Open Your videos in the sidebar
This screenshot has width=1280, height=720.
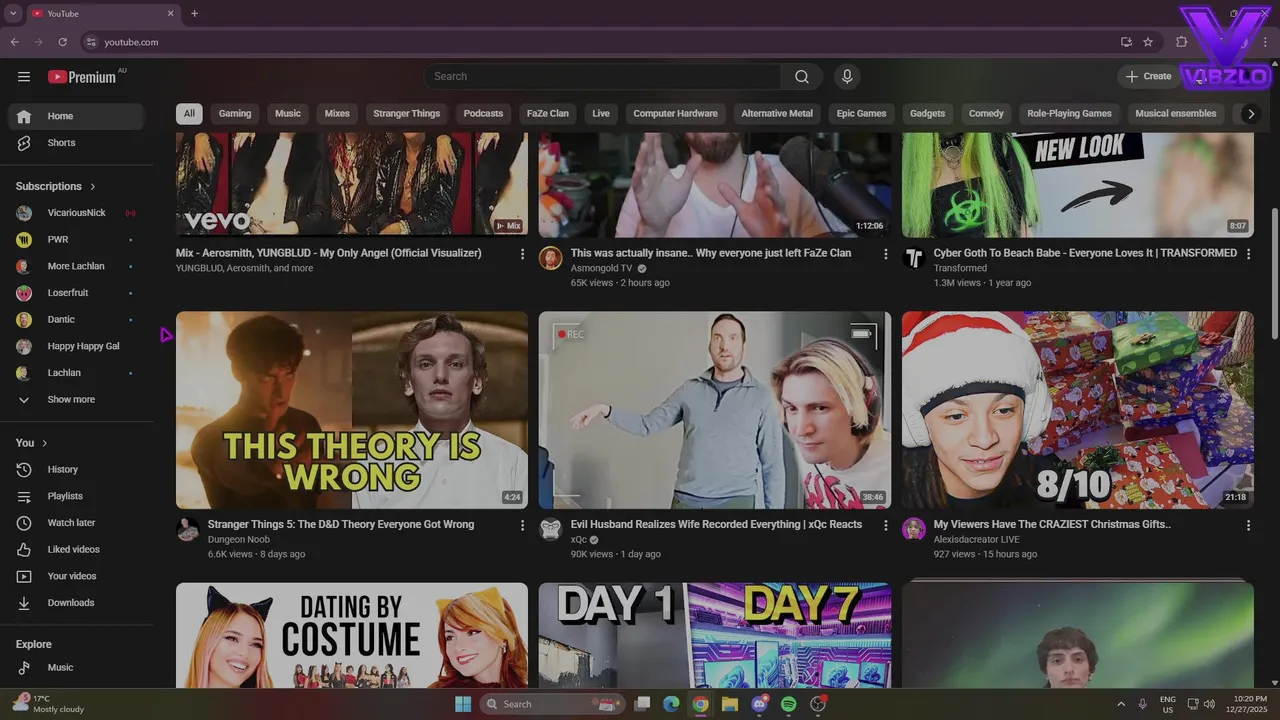pos(76,576)
